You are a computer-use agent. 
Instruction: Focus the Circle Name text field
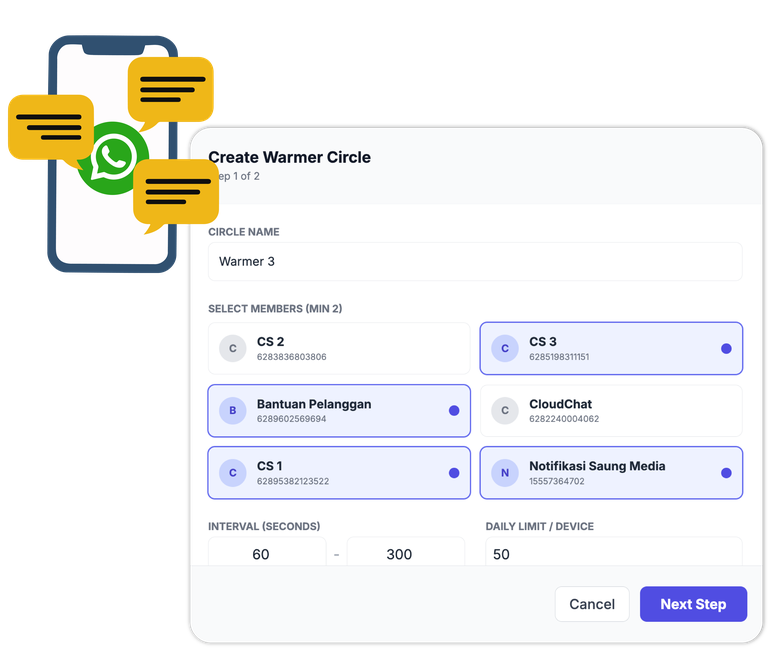(x=475, y=262)
